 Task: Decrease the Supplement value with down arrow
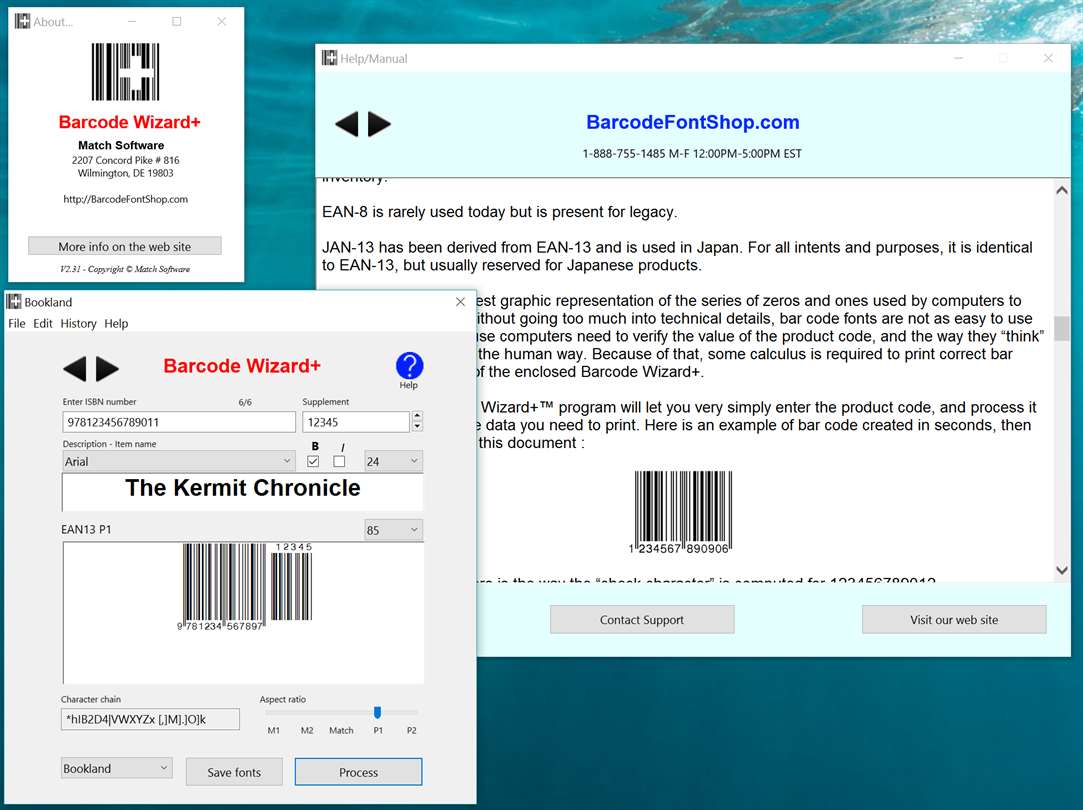pos(417,426)
